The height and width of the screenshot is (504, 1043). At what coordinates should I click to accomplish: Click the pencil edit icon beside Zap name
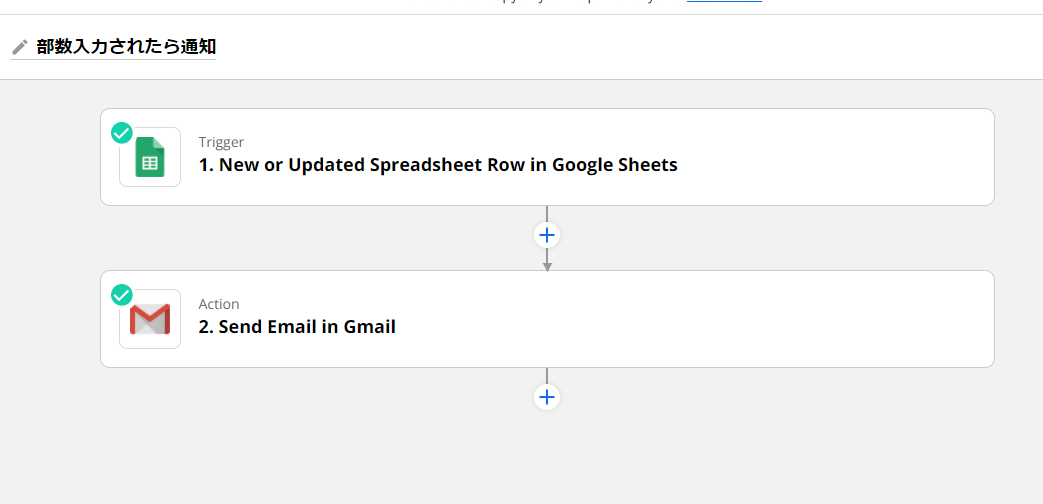[x=20, y=47]
